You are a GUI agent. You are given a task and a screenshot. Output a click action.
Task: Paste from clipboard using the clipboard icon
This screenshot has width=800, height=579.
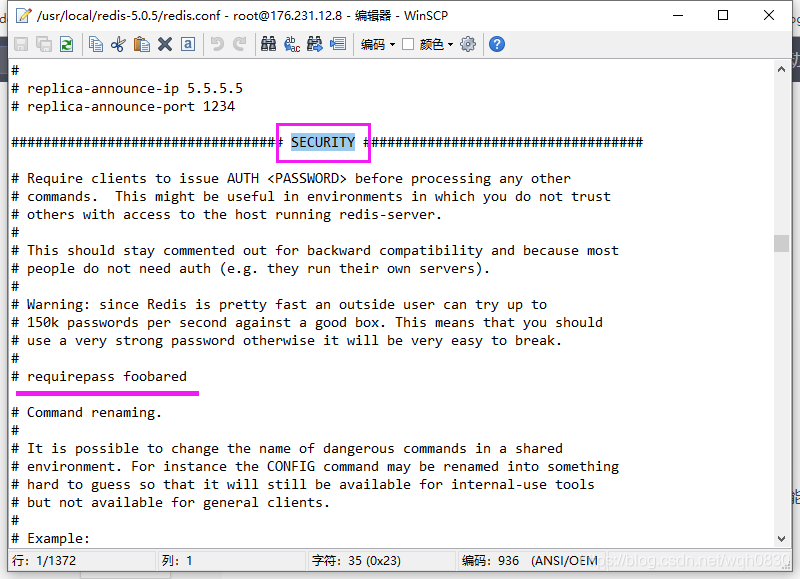tap(141, 44)
